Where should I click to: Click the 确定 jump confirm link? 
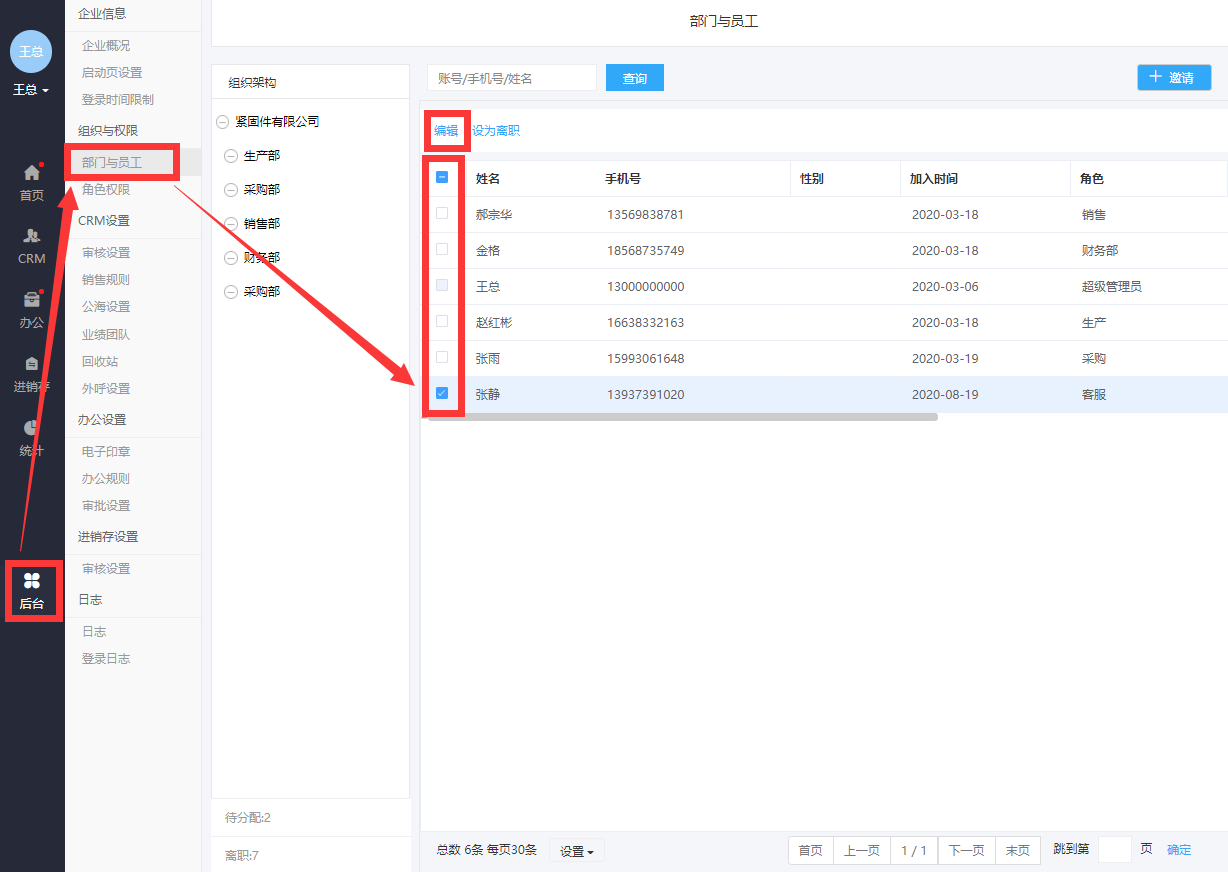click(x=1179, y=850)
